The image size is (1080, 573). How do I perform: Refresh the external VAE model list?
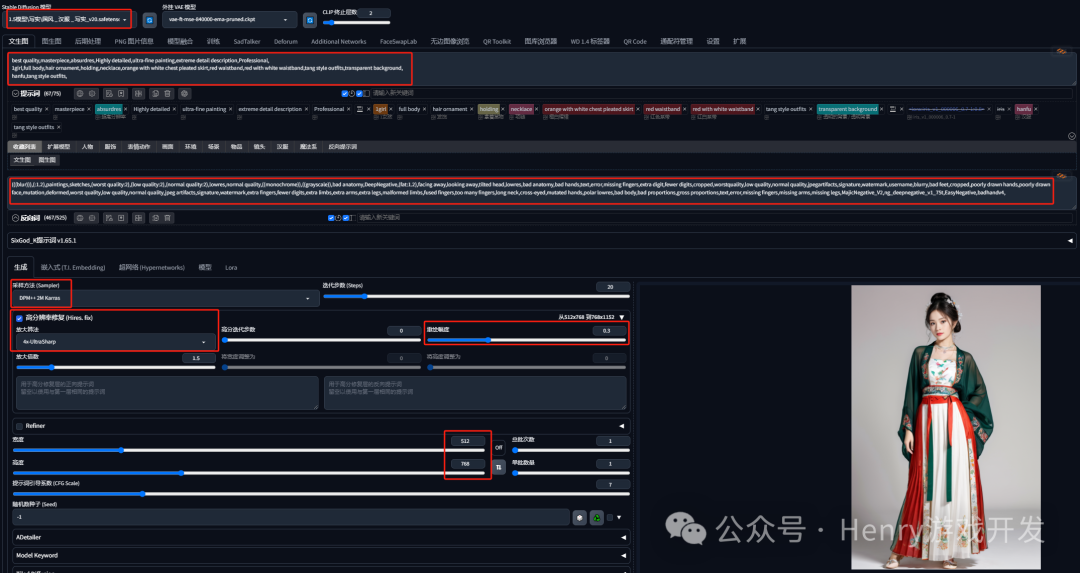(x=310, y=20)
